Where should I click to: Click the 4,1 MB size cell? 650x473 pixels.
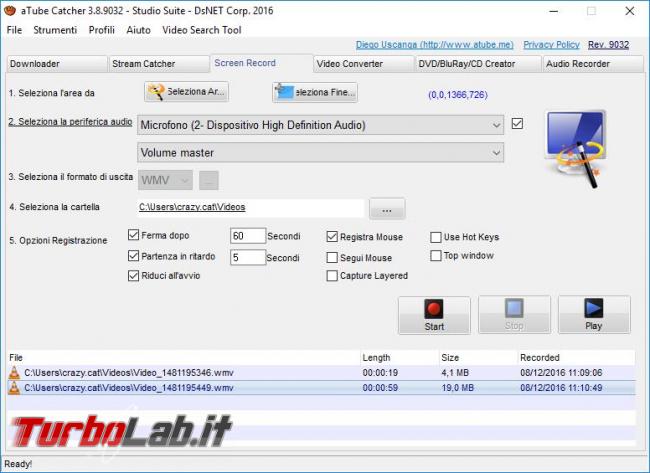point(455,373)
